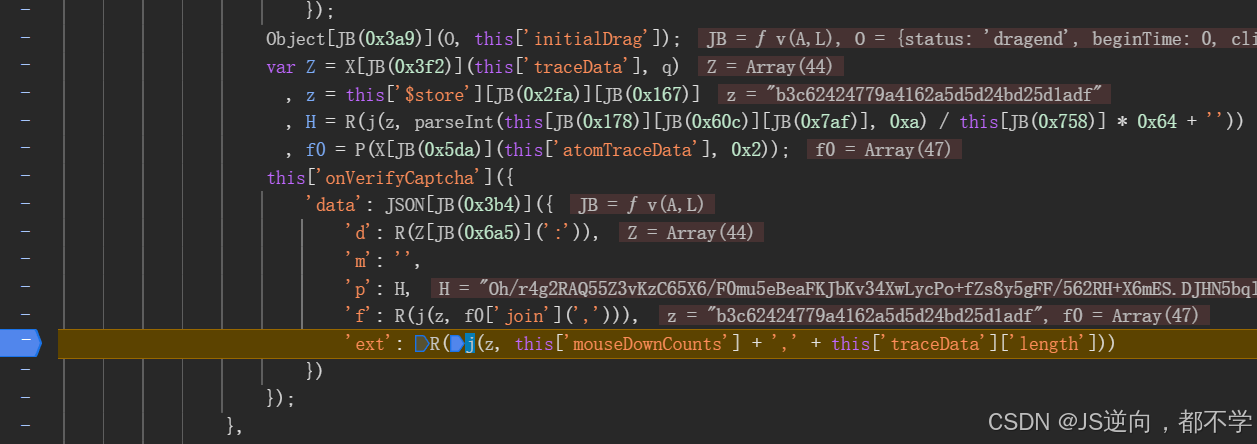Set breakpoint on gutter of 'f': R(j(z line
The width and height of the screenshot is (1257, 444).
(24, 316)
